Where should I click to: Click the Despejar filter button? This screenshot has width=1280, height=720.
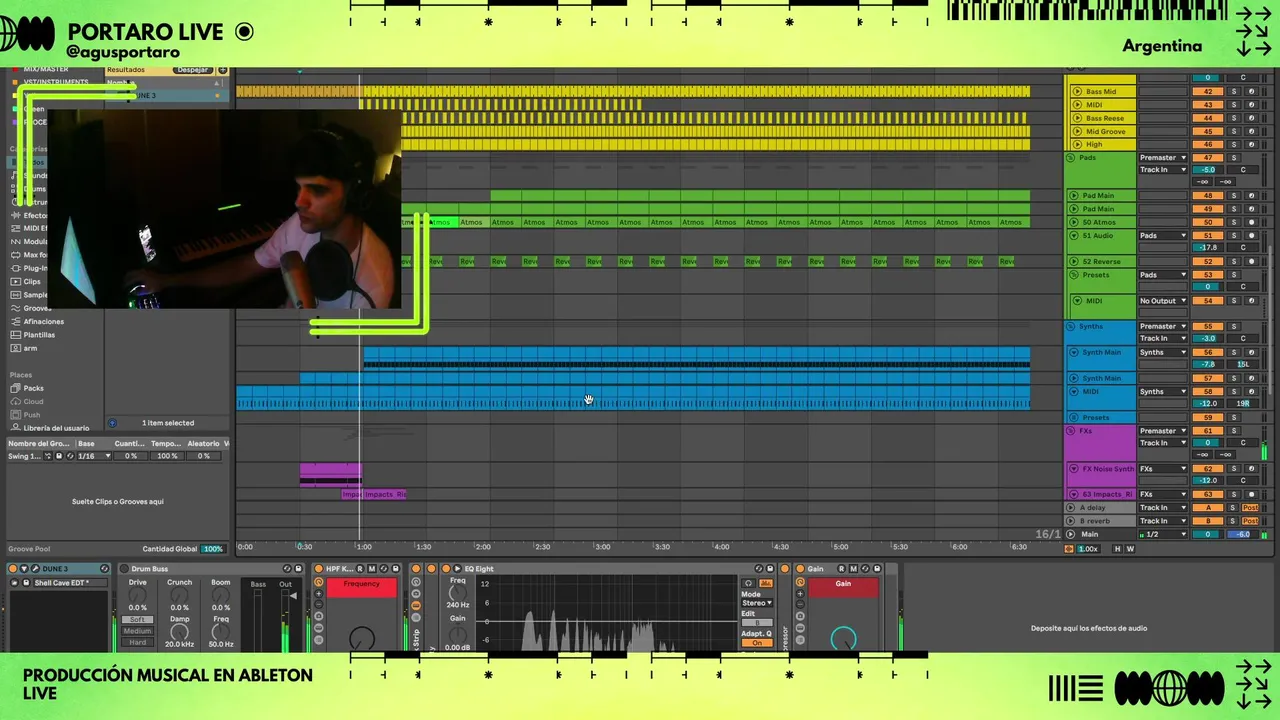(x=192, y=70)
